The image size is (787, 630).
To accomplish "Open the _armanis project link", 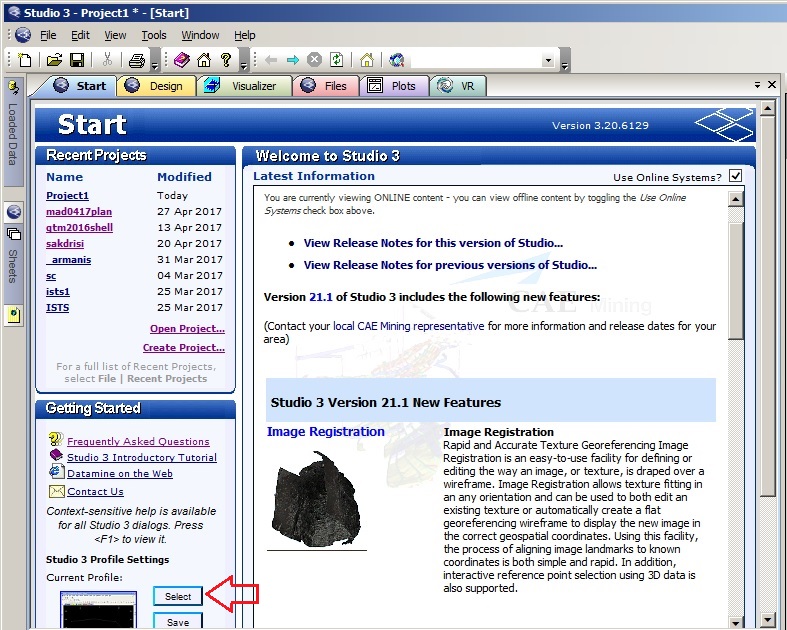I will (x=69, y=260).
